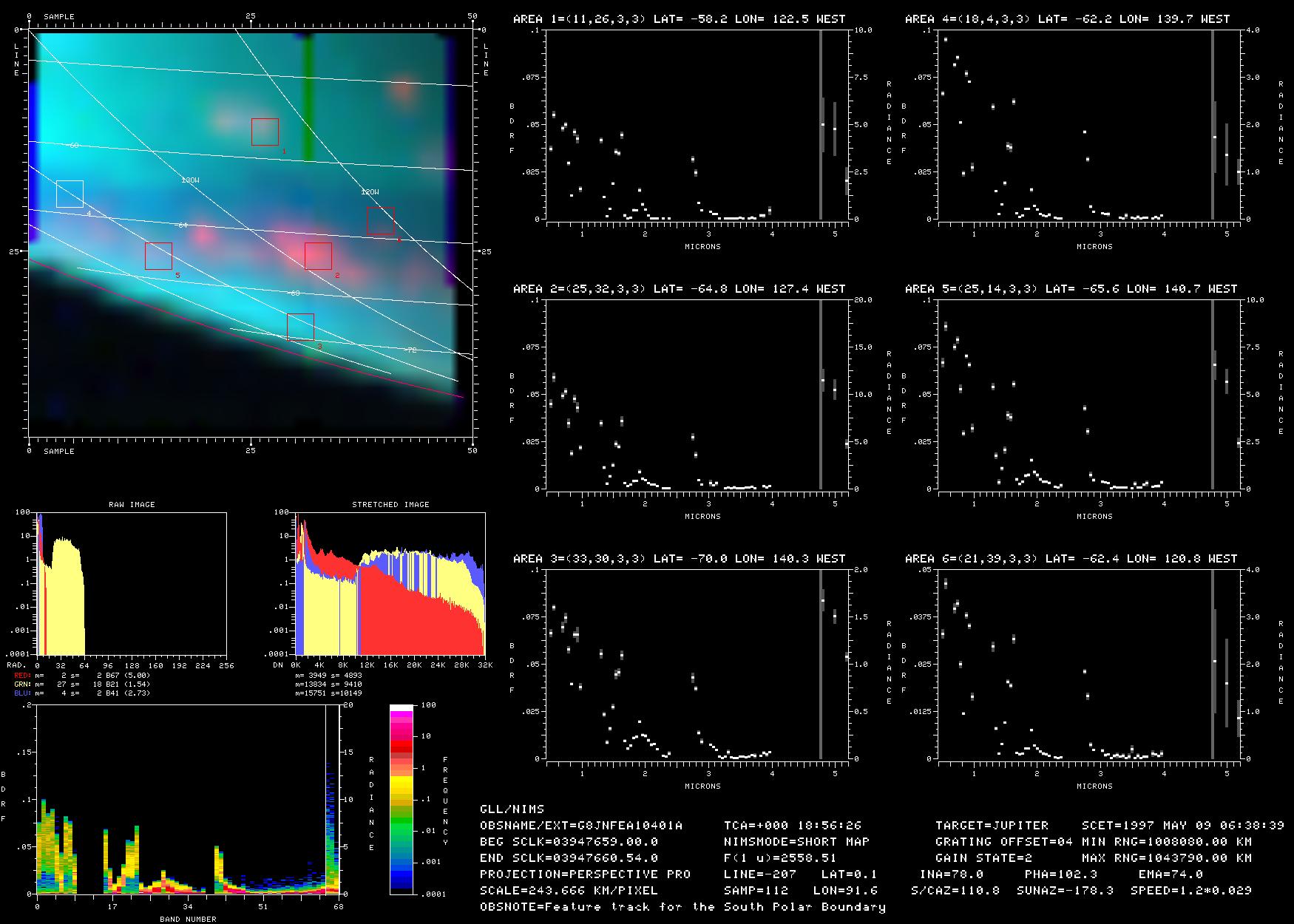This screenshot has width=1294, height=924.
Task: Click the OBSNOTE feature track text
Action: [x=682, y=907]
